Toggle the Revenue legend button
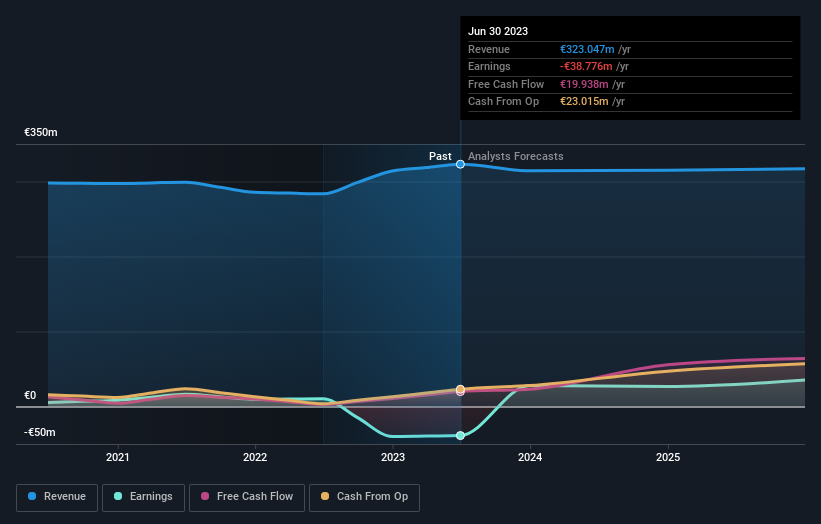 tap(57, 497)
